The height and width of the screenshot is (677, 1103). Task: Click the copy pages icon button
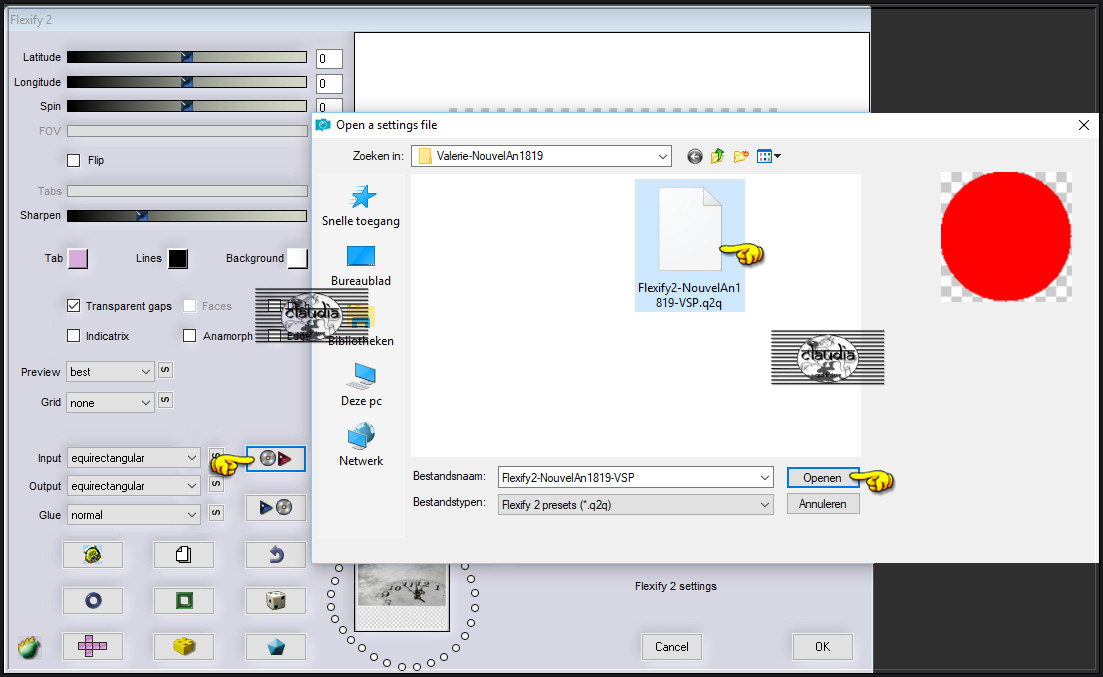click(x=184, y=555)
